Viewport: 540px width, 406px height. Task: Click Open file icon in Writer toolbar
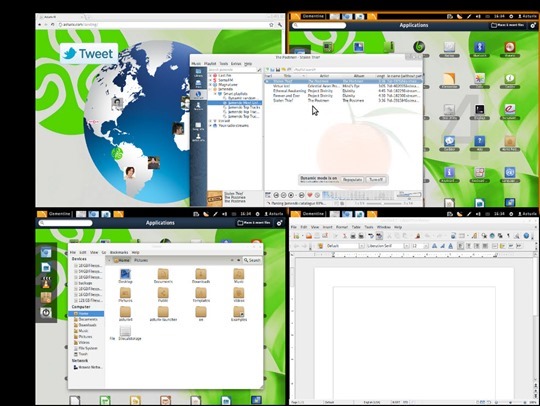point(309,236)
